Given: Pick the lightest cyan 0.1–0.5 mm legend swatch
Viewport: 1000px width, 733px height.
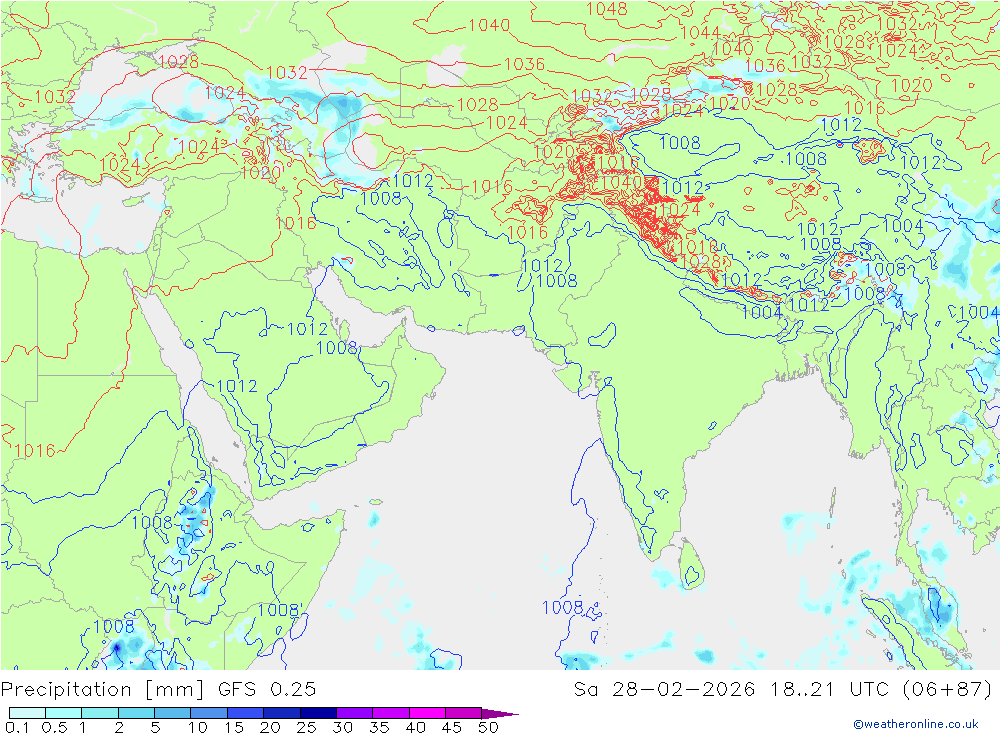Looking at the screenshot, I should (x=27, y=713).
